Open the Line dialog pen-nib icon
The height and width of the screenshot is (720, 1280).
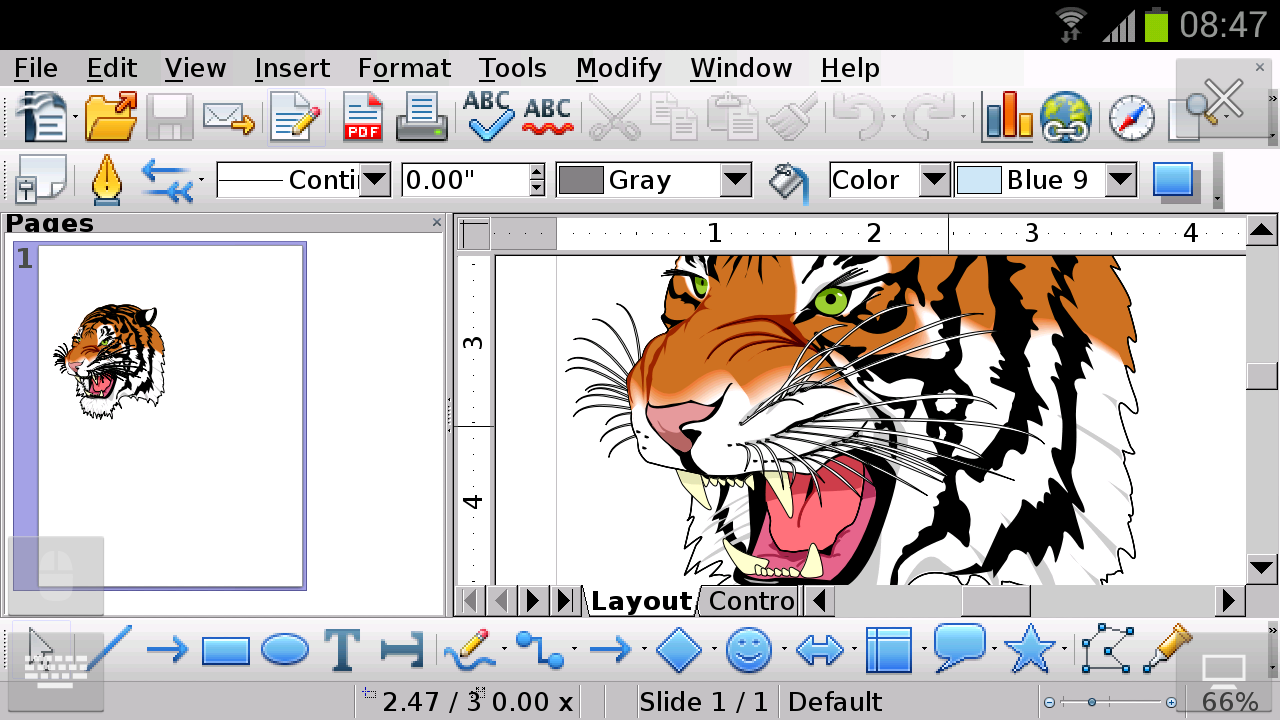tap(106, 180)
